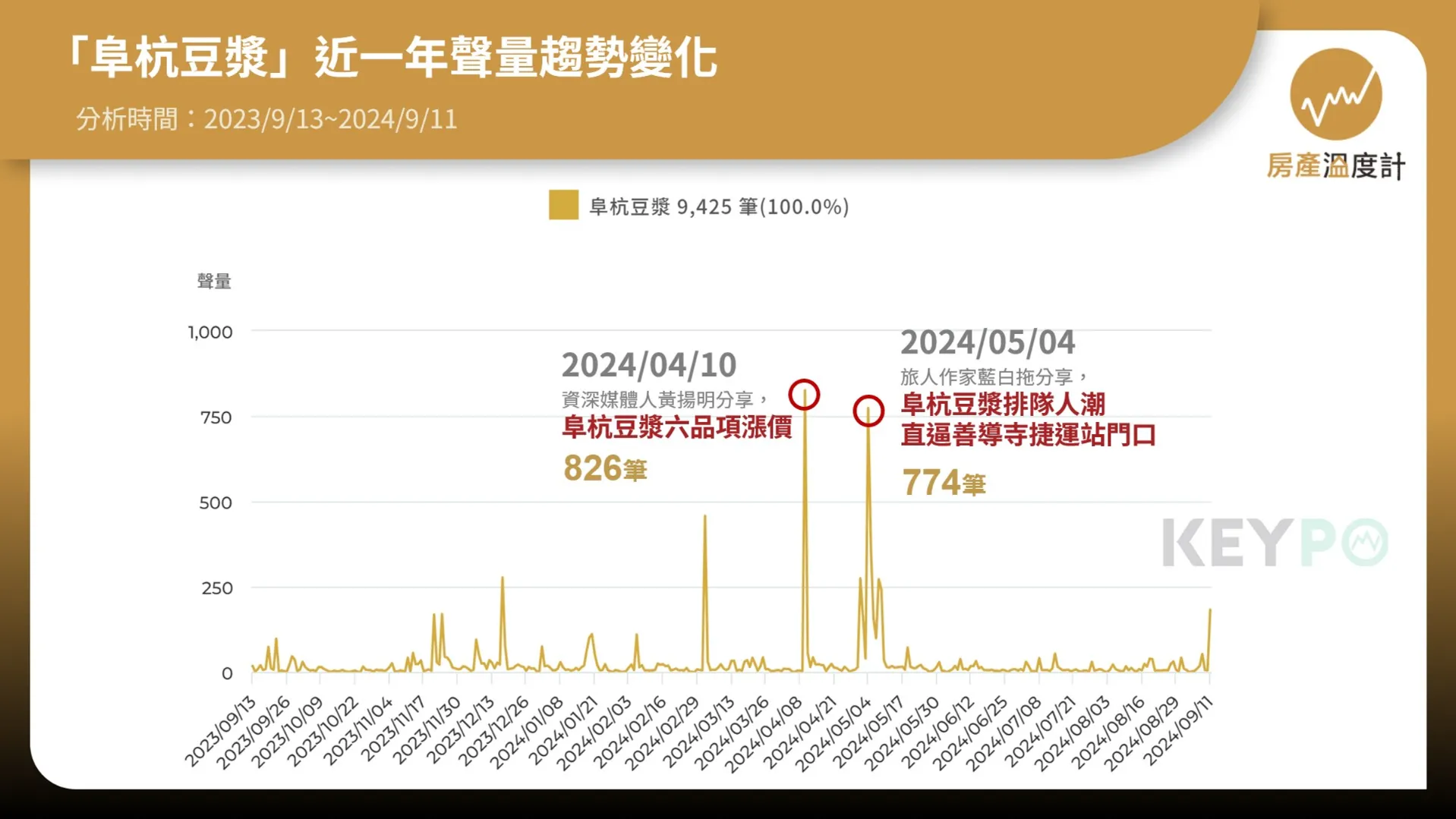Click the y-axis value 750
Viewport: 1456px width, 819px height.
click(216, 417)
